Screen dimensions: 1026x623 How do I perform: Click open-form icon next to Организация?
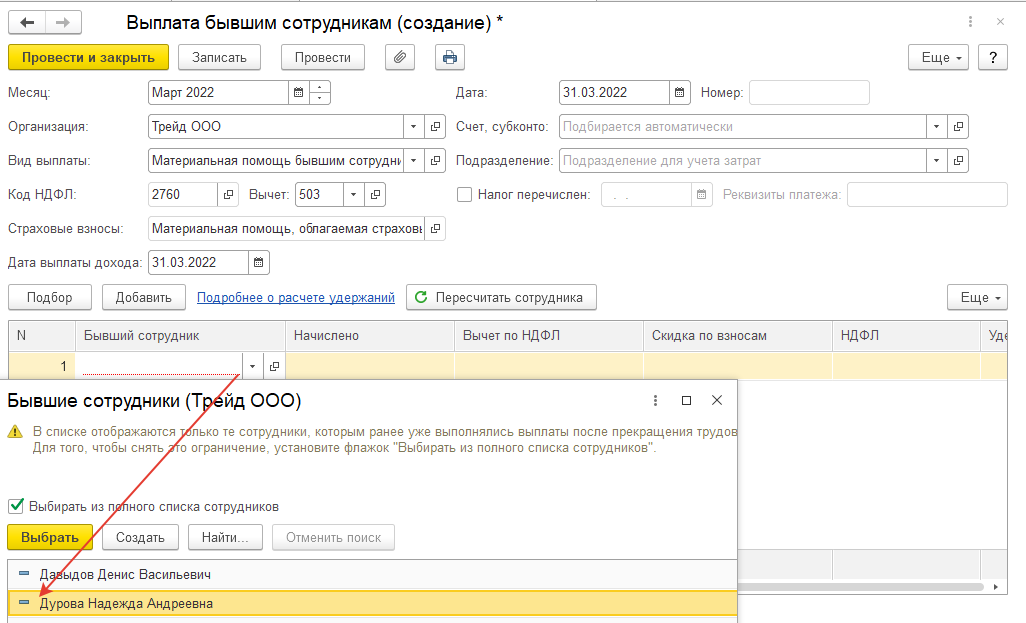pos(435,127)
